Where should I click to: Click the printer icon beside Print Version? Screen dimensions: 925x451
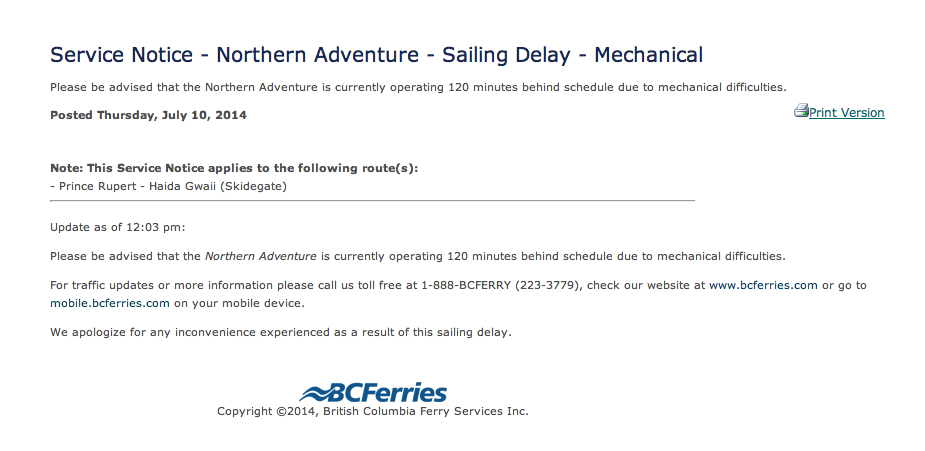click(x=801, y=111)
